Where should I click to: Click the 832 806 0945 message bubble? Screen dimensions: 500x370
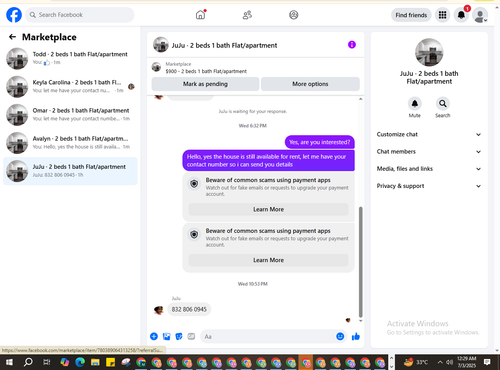tap(189, 309)
